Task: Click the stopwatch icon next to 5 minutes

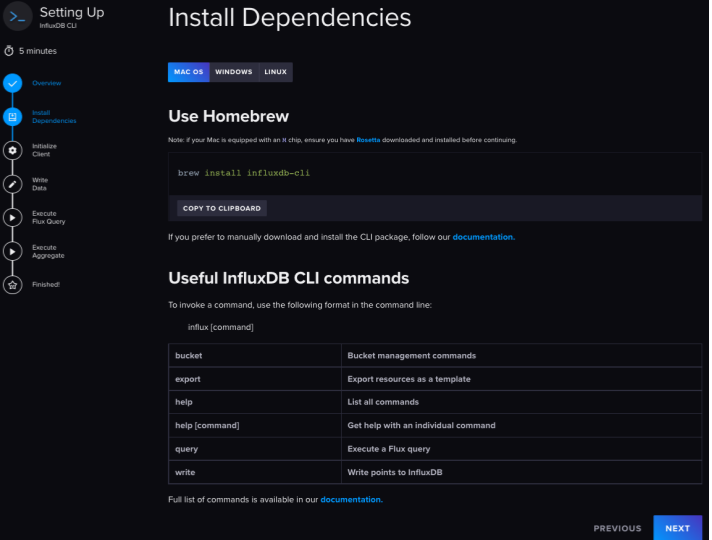Action: coord(9,51)
